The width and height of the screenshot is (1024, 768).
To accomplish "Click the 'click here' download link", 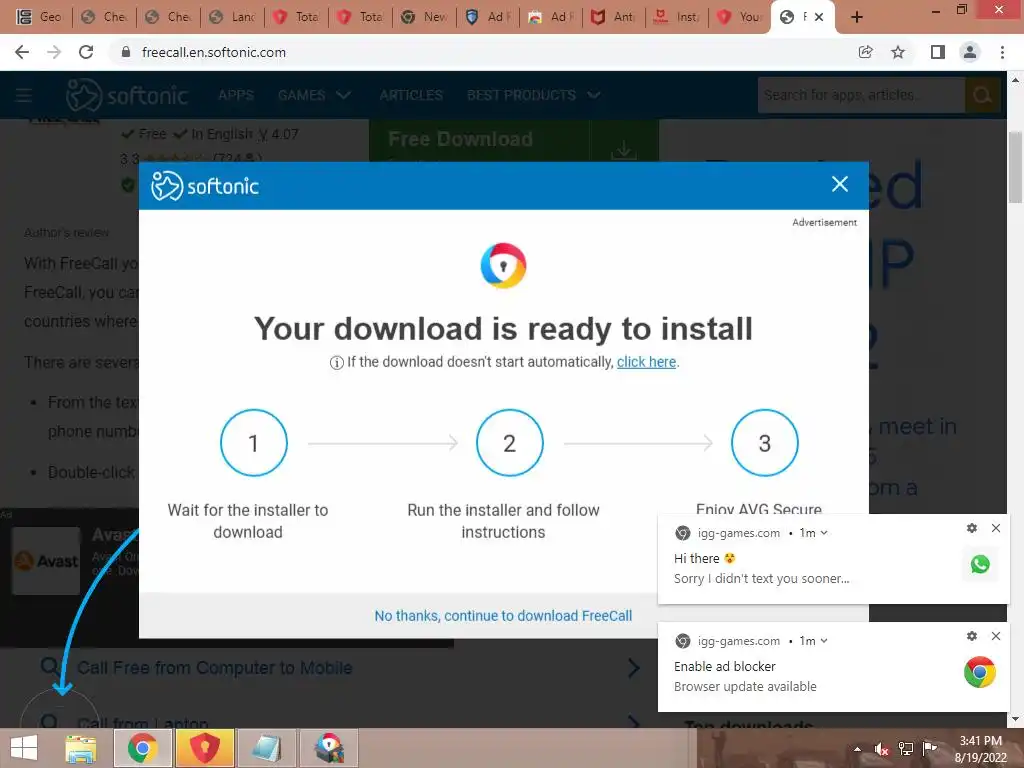I will [646, 362].
